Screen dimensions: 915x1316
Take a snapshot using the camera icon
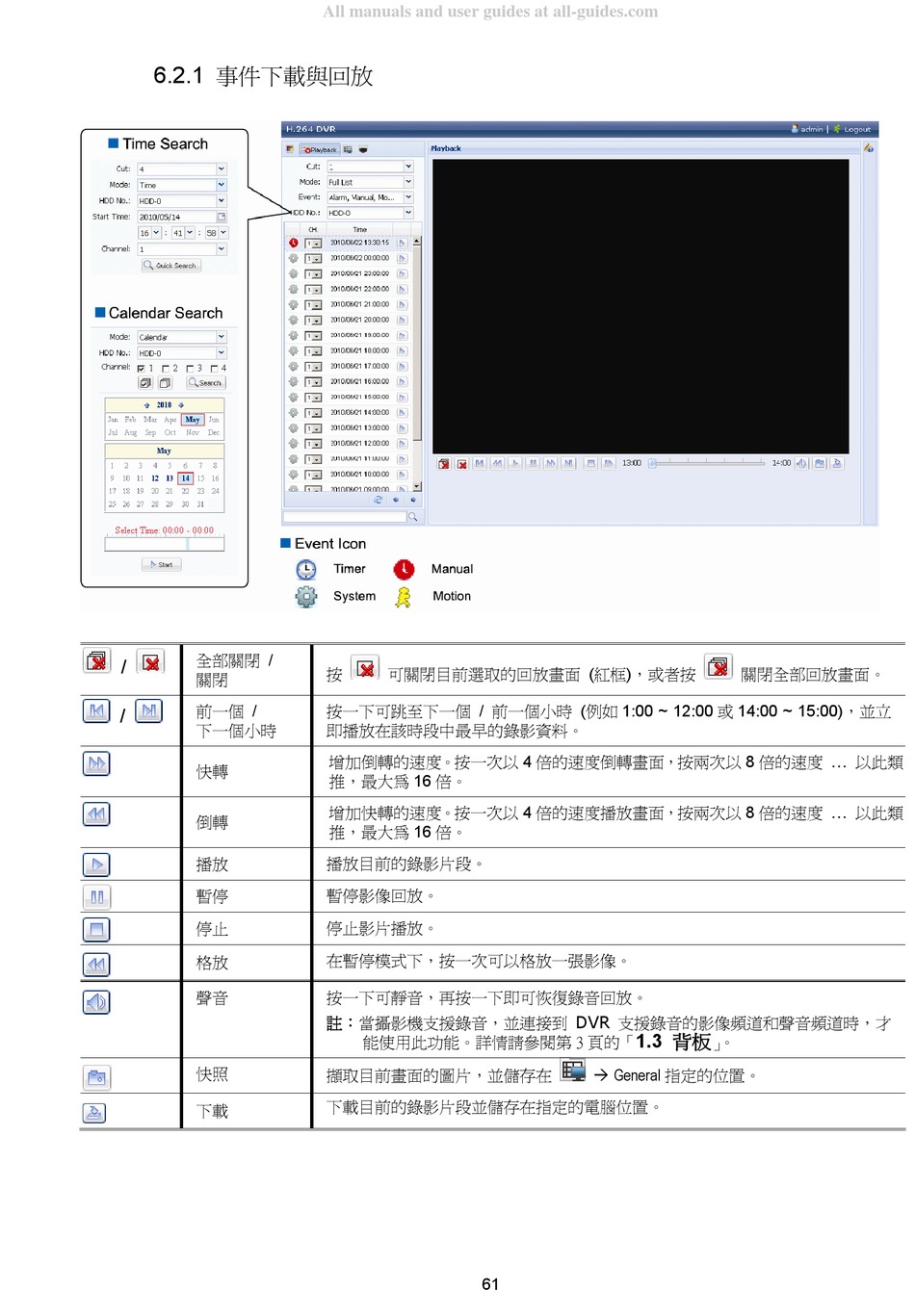pos(820,463)
